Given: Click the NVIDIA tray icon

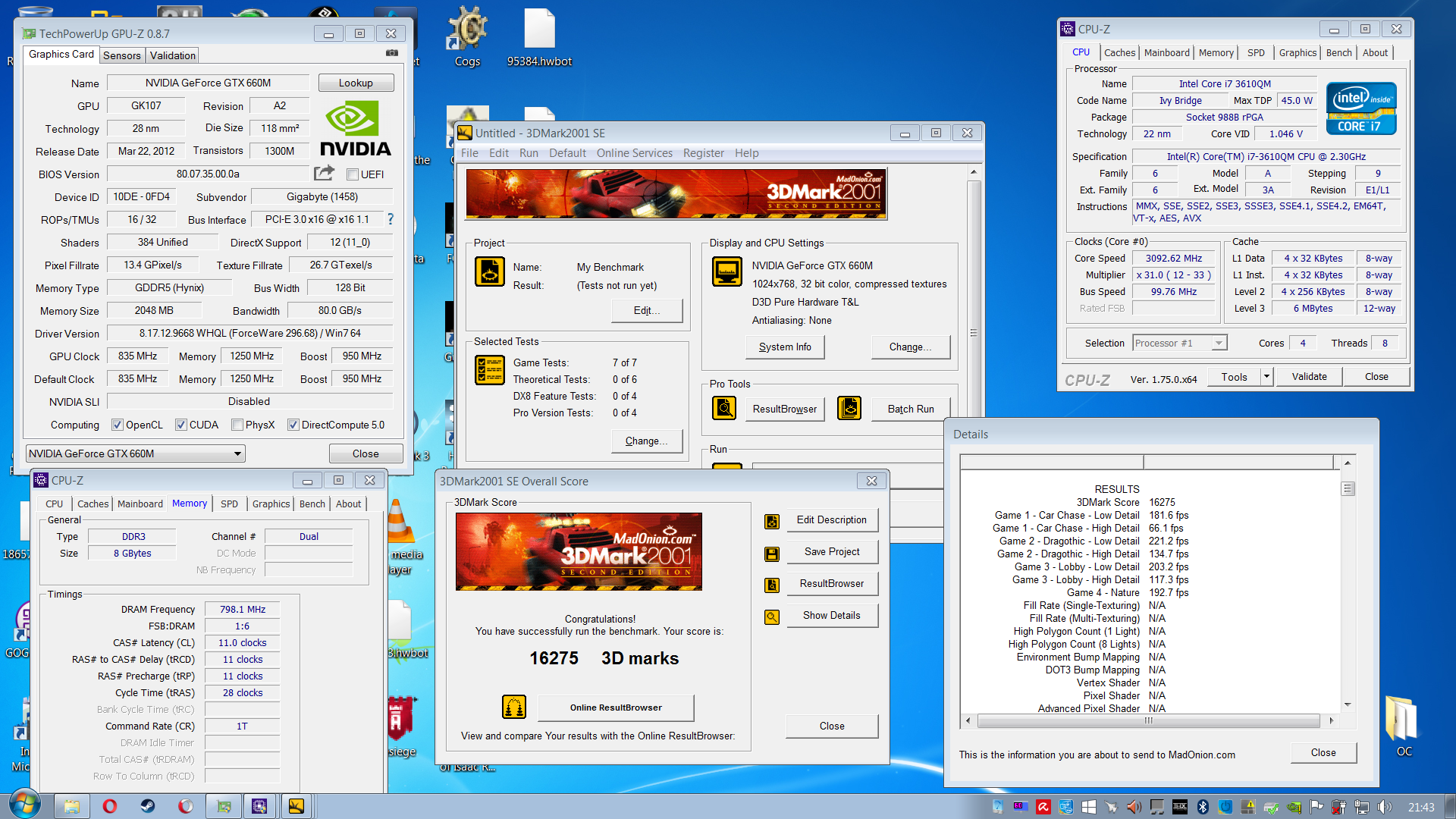Looking at the screenshot, I should pos(1294,807).
